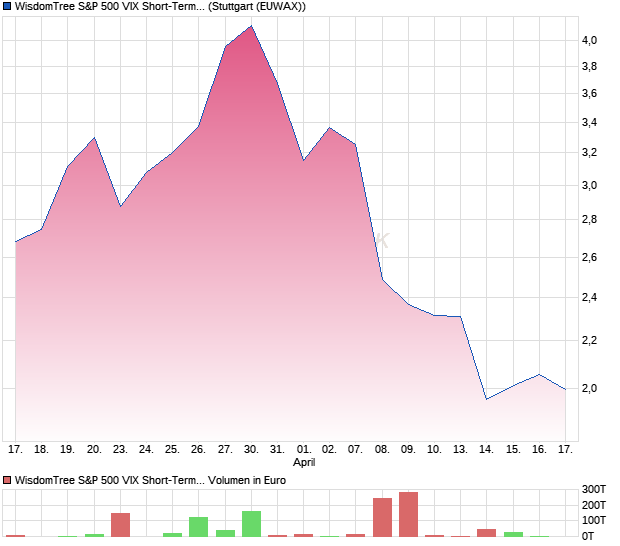Click the '23.' date label
This screenshot has height=546, width=620.
(120, 449)
